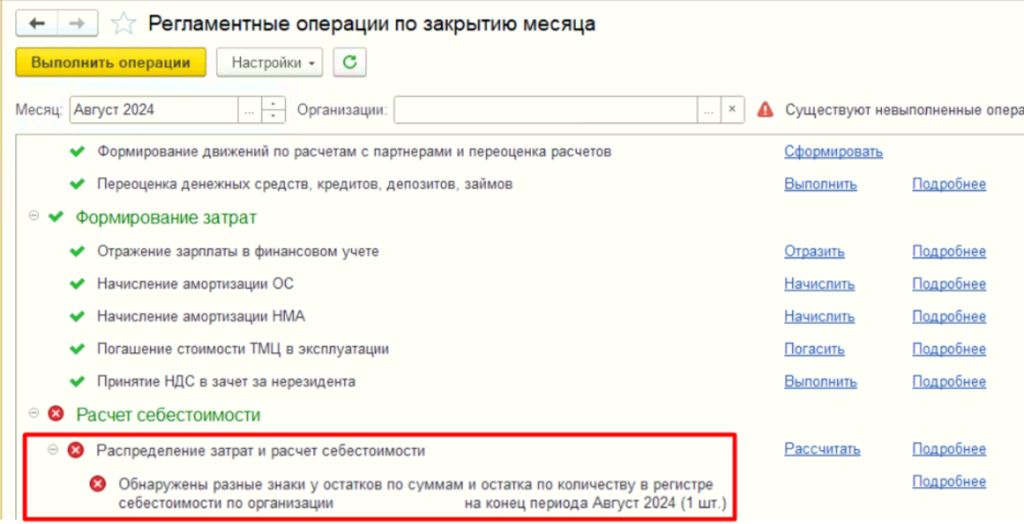Click the Рассчитать link

coord(821,450)
